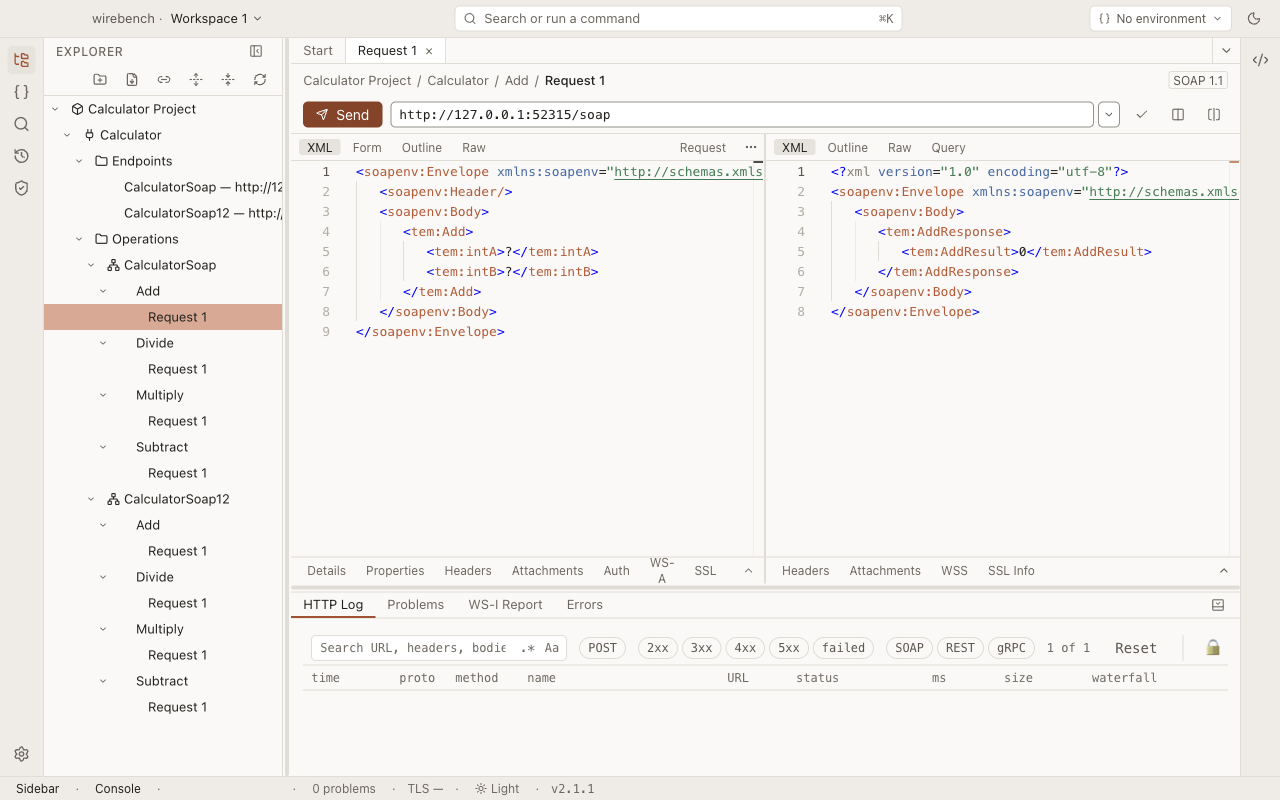
Task: Refresh the Explorer tree
Action: tap(260, 80)
